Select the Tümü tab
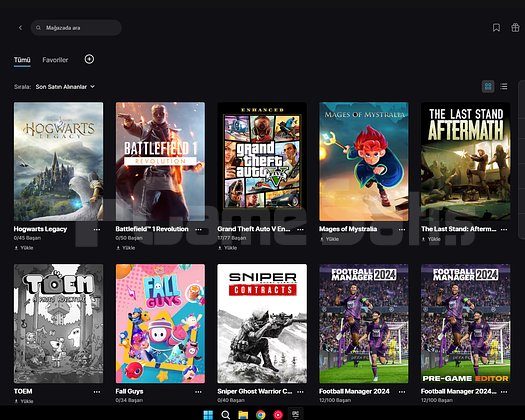The image size is (525, 420). [22, 60]
